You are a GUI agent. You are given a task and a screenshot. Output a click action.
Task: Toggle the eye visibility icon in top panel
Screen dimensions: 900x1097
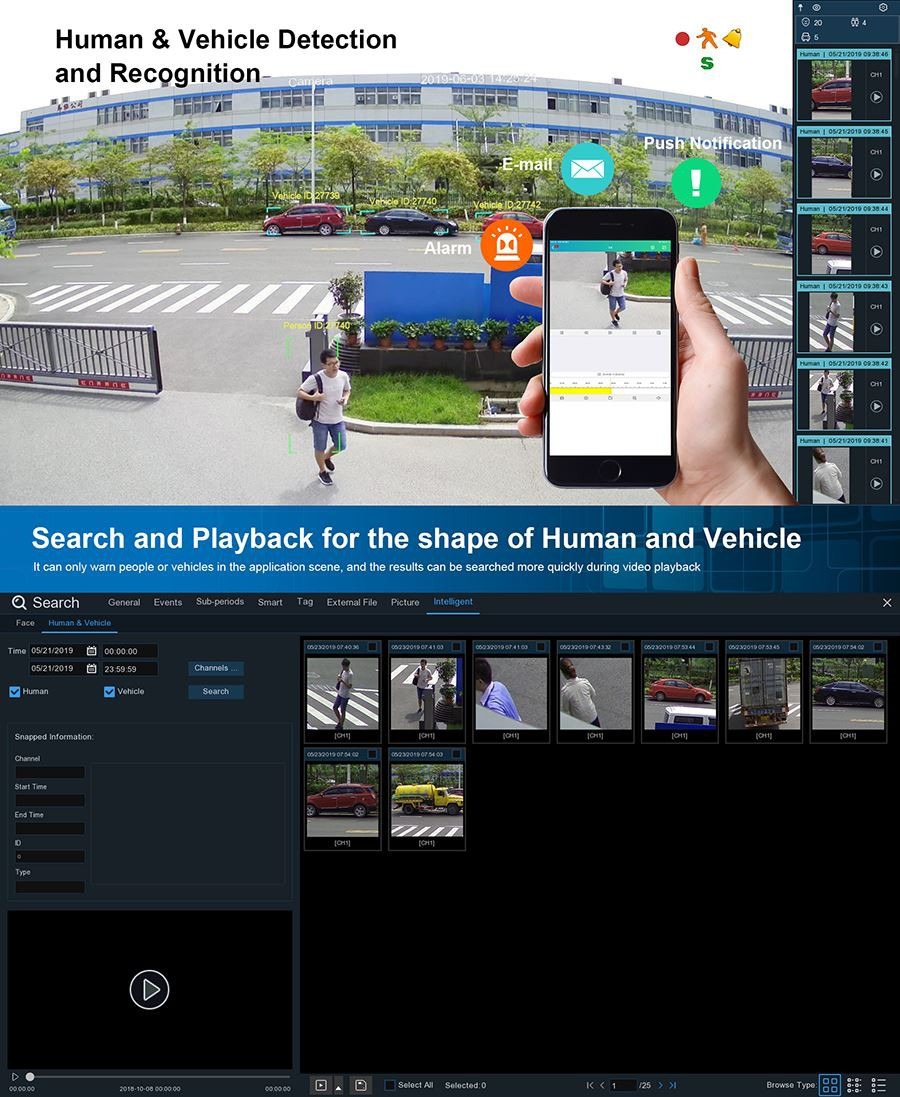pyautogui.click(x=817, y=7)
